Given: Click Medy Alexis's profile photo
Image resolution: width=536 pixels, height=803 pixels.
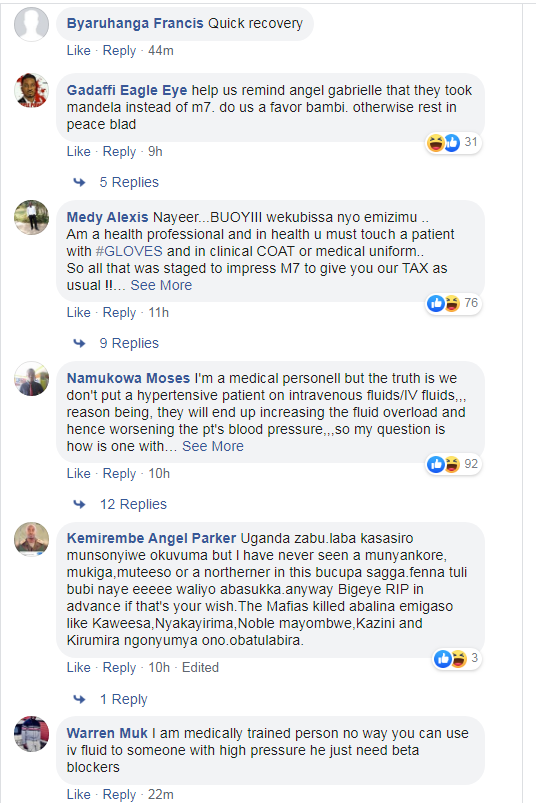Looking at the screenshot, I should click(32, 218).
